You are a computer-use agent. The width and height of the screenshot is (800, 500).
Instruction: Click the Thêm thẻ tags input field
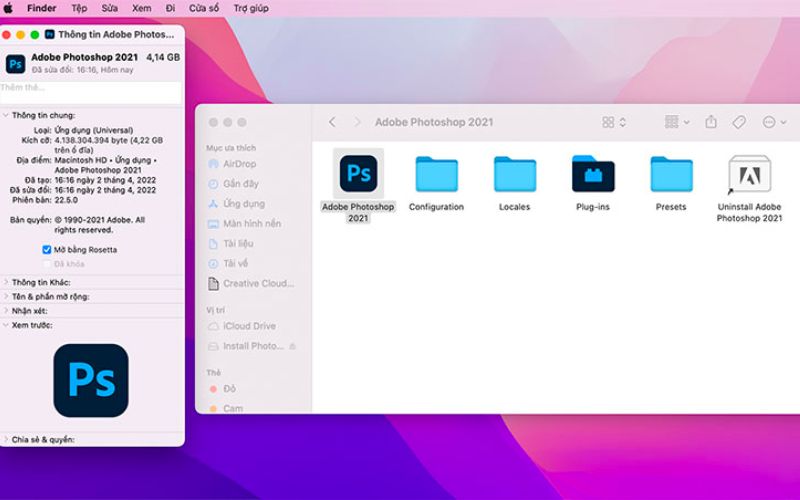(91, 93)
